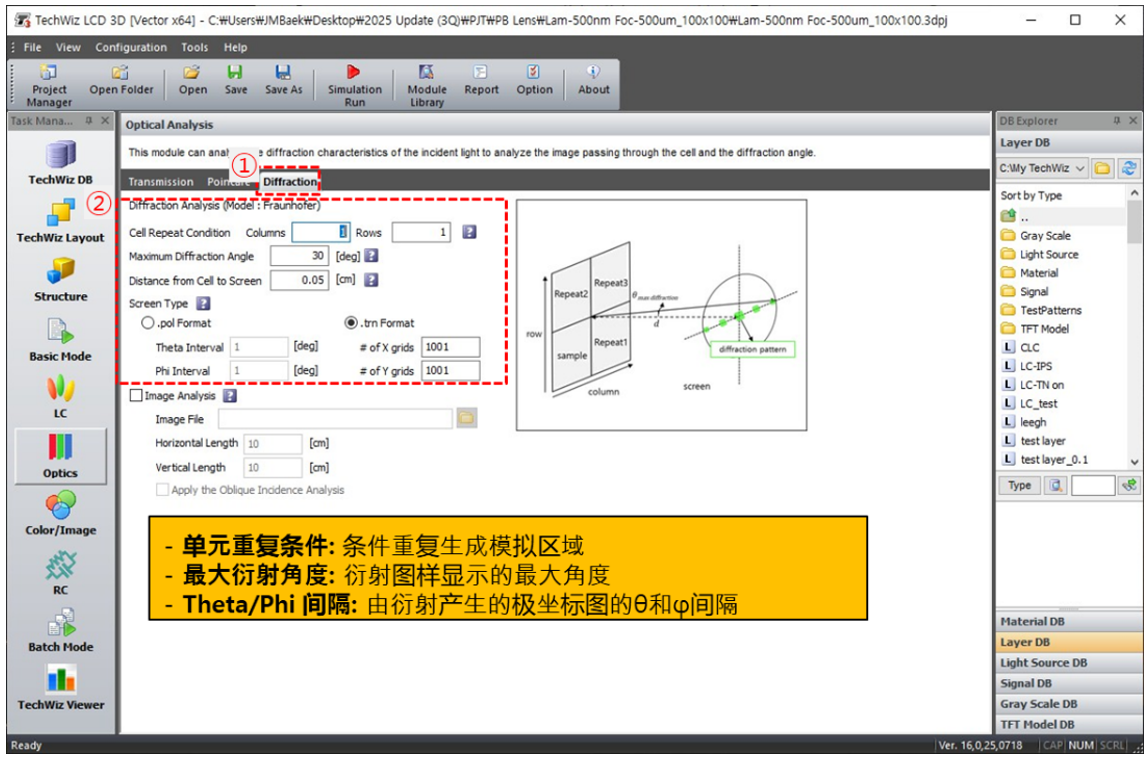Click the Type button in DB Explorer
The height and width of the screenshot is (759, 1148).
[1019, 486]
